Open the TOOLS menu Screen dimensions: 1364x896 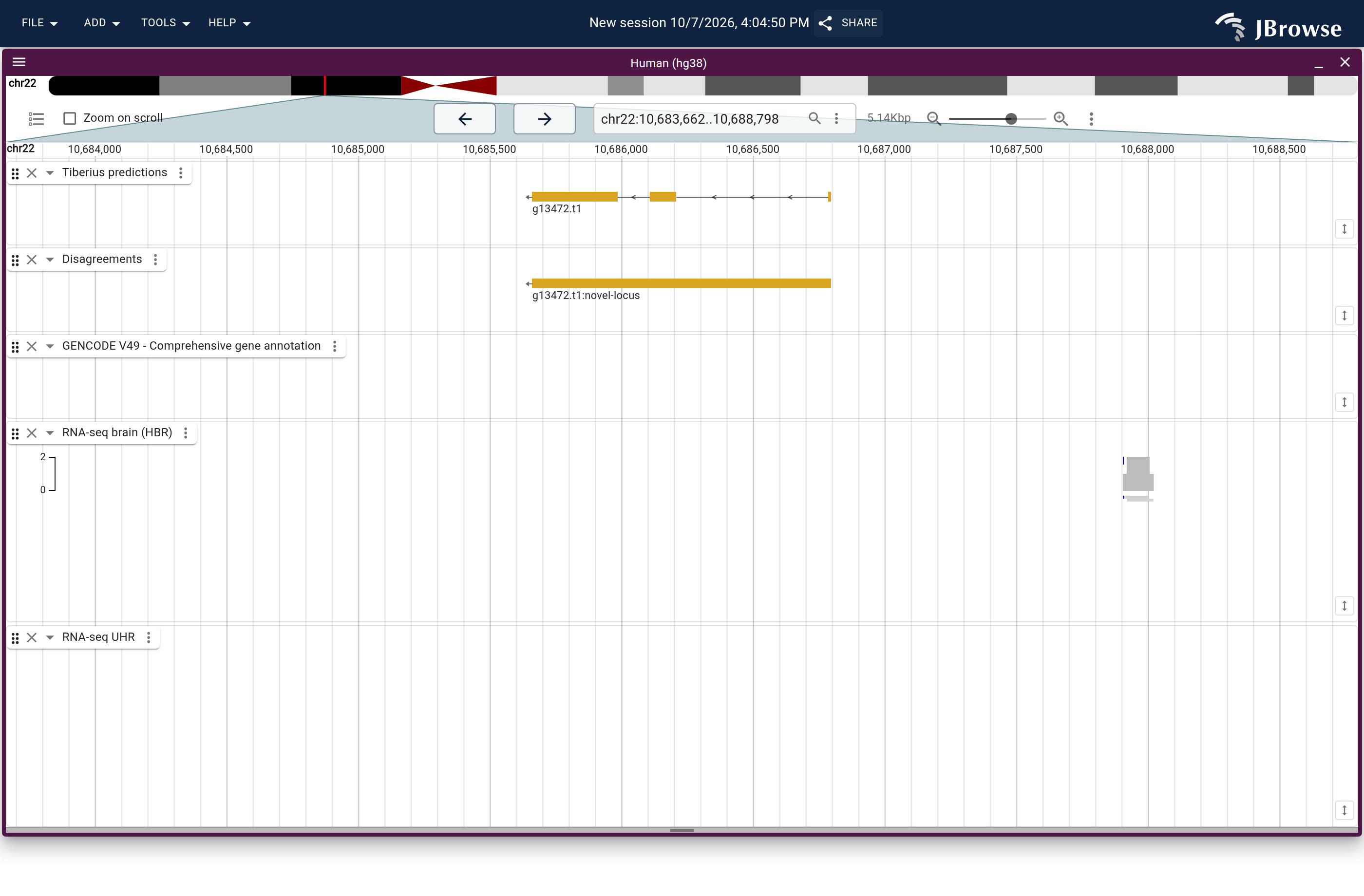(x=165, y=23)
